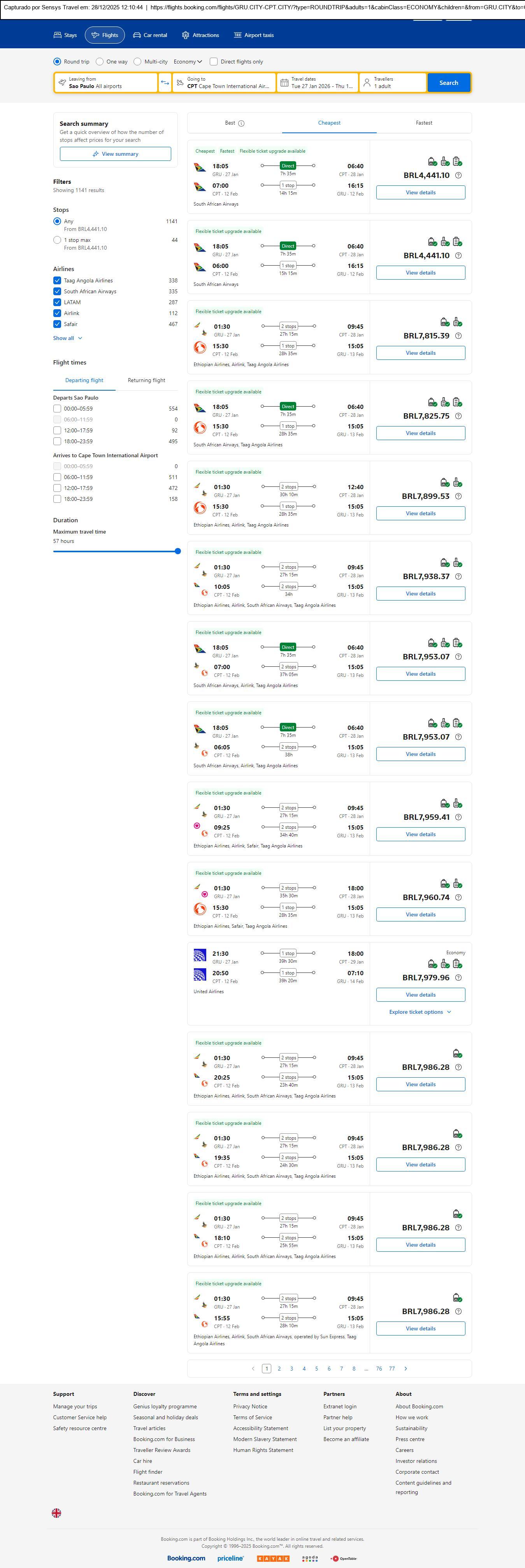Click the Attractions icon in top navigation
The image size is (525, 1568).
coord(186,35)
